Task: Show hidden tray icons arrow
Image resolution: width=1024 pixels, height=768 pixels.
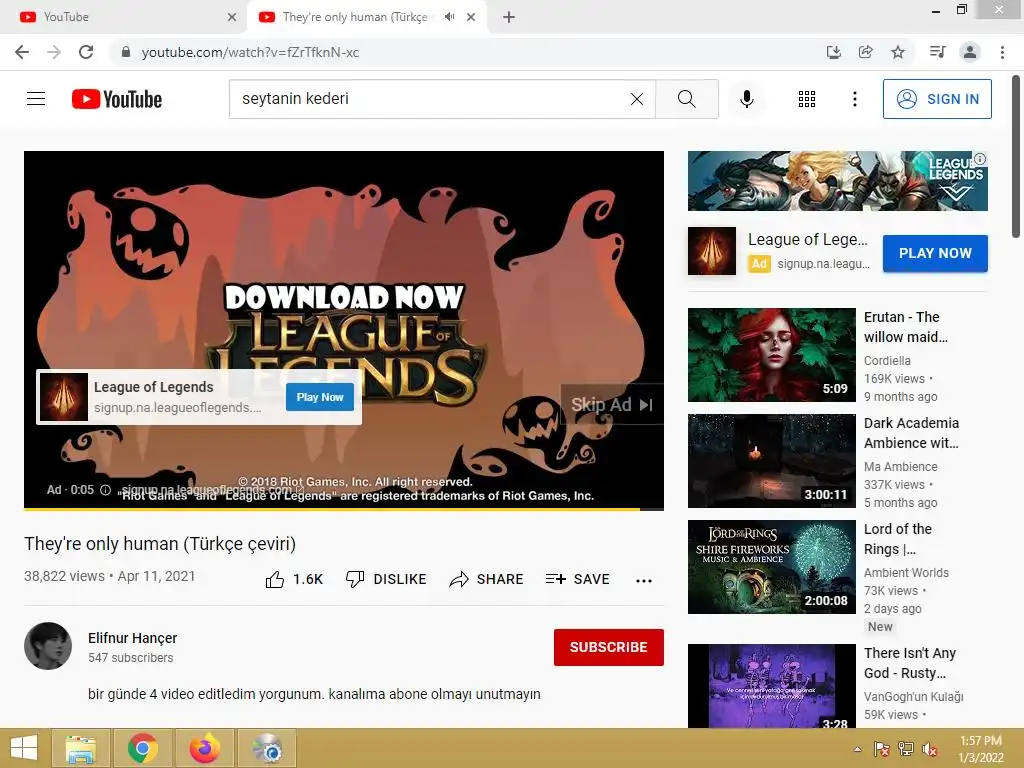Action: pyautogui.click(x=857, y=749)
